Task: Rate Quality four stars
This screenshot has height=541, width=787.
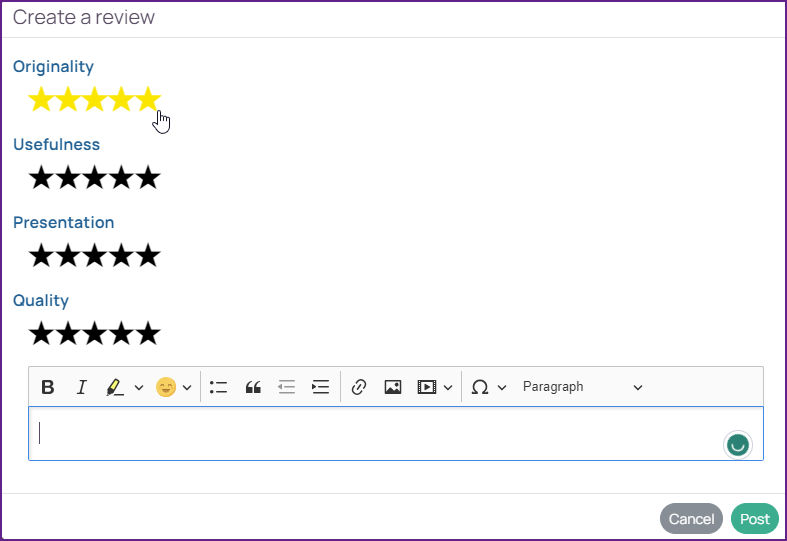Action: tap(121, 333)
